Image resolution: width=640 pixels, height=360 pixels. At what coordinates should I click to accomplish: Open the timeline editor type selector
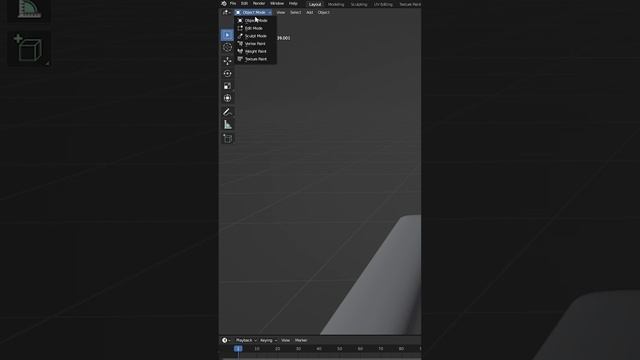[226, 340]
